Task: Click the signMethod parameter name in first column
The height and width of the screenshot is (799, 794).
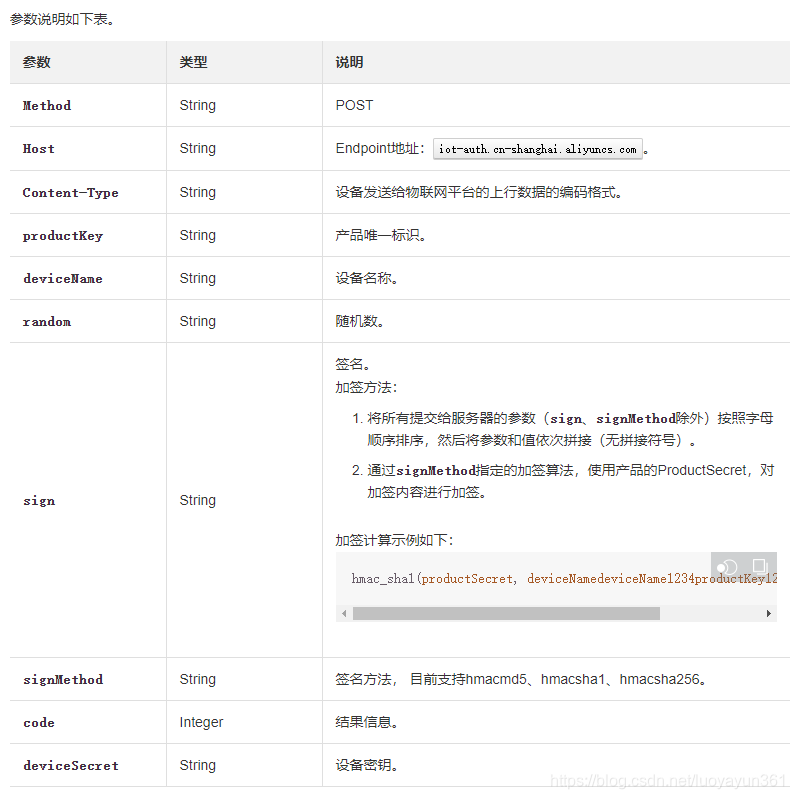Action: pos(63,680)
